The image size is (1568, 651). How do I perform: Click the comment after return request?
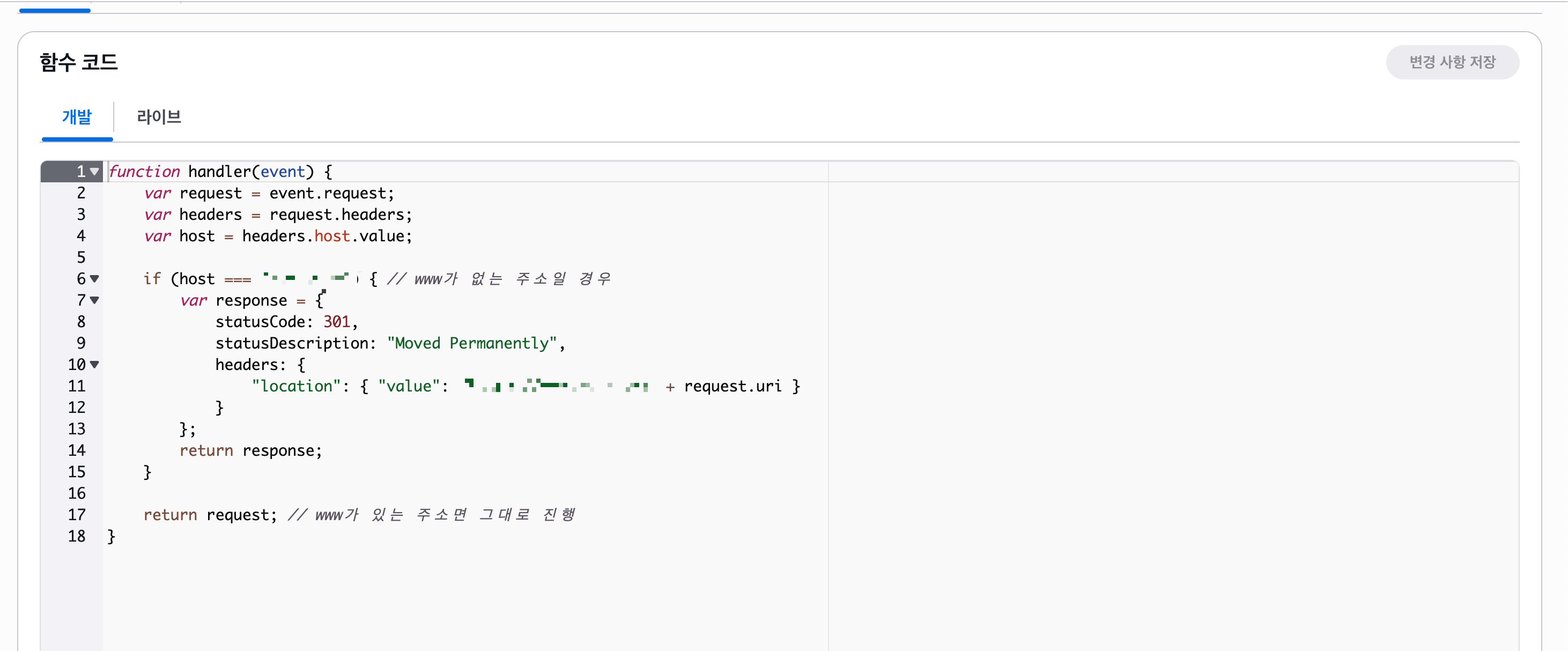(x=432, y=515)
